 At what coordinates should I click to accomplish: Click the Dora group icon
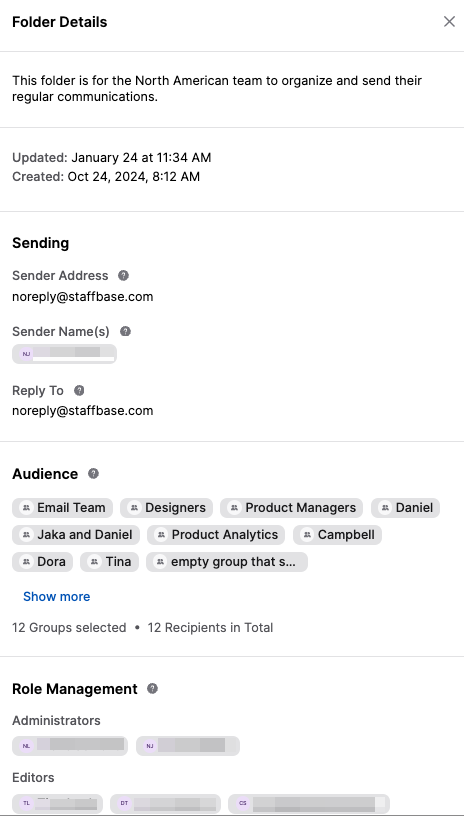tap(25, 562)
